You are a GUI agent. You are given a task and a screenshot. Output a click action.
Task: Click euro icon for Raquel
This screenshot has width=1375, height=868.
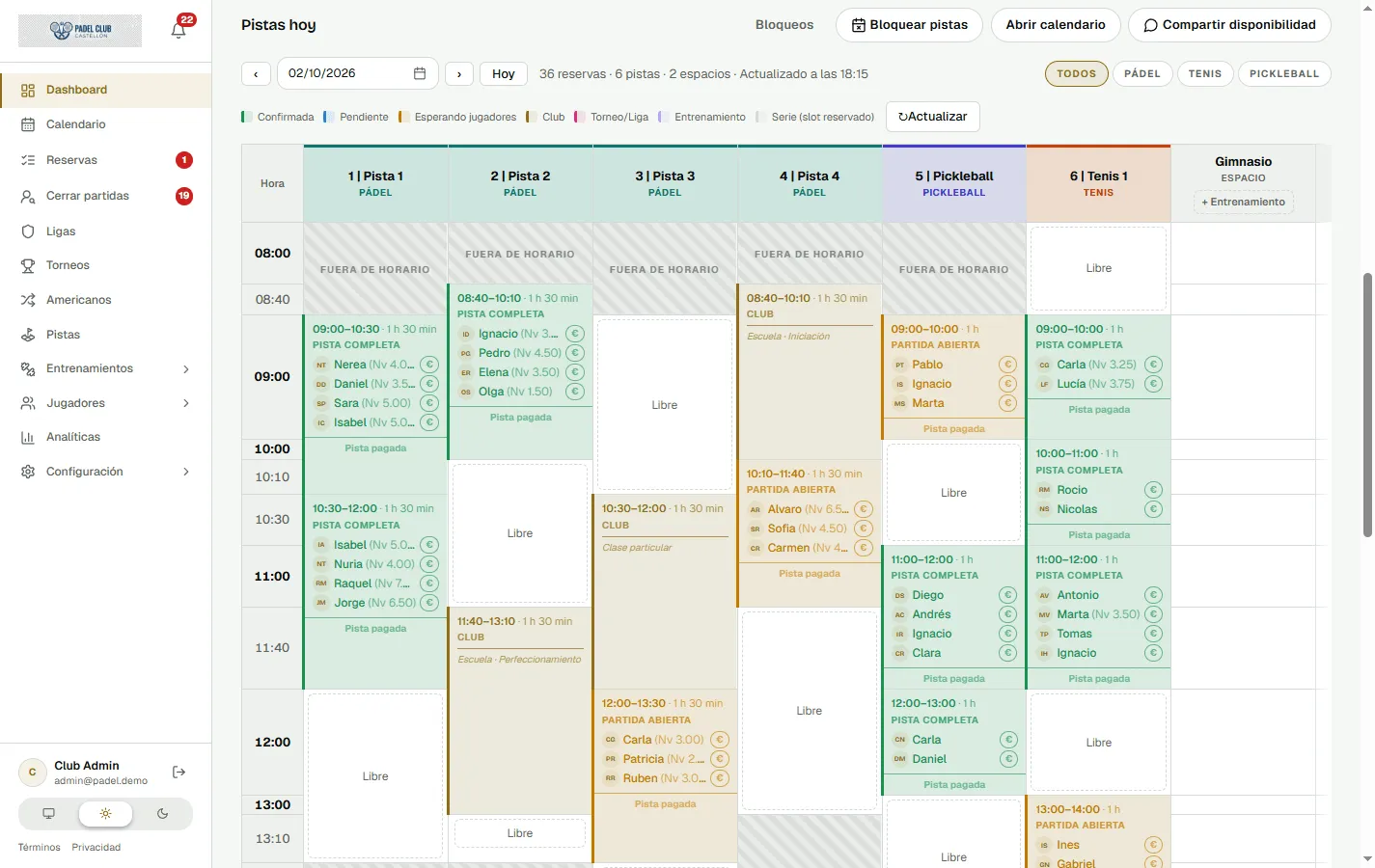(x=429, y=583)
